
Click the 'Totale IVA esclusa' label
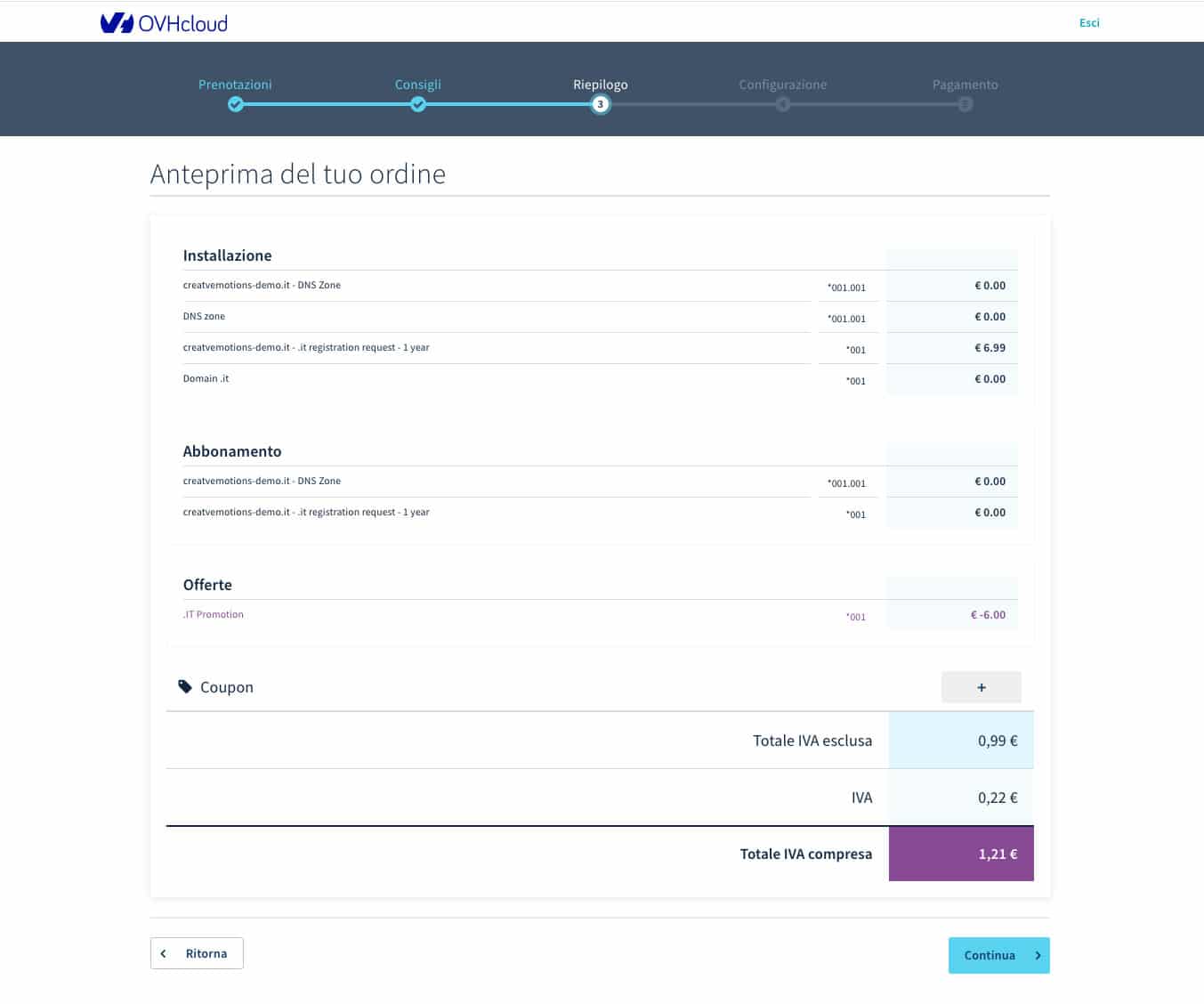[812, 741]
